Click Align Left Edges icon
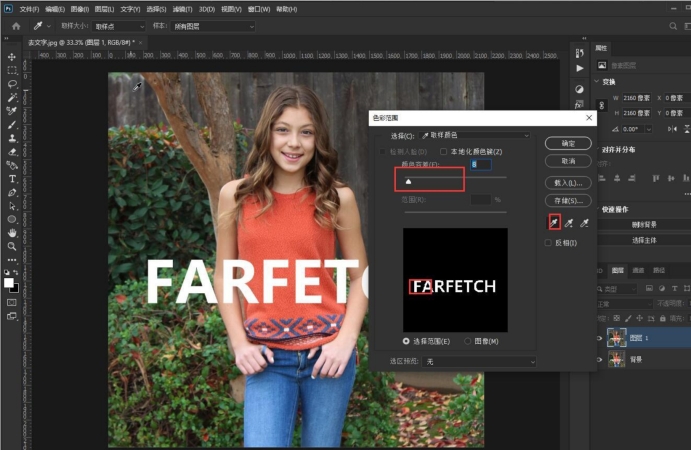Screen dimensions: 691x450 [x=602, y=178]
